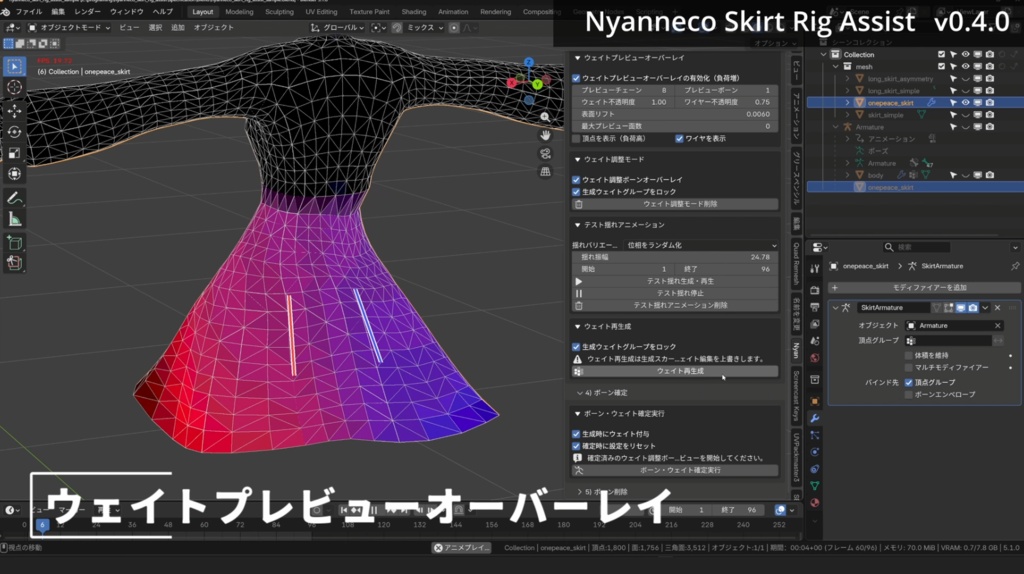Open the Material properties tab icon
The width and height of the screenshot is (1024, 574).
[814, 503]
